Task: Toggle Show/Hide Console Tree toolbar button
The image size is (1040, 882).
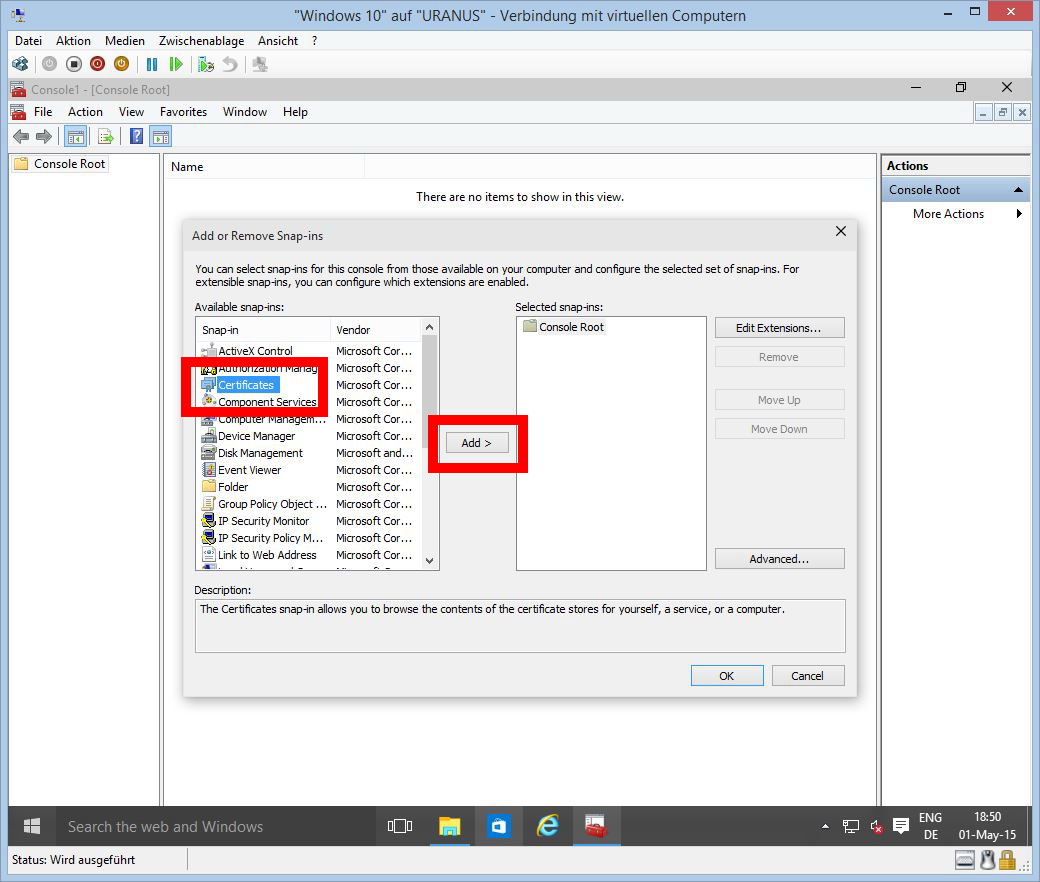Action: point(75,136)
